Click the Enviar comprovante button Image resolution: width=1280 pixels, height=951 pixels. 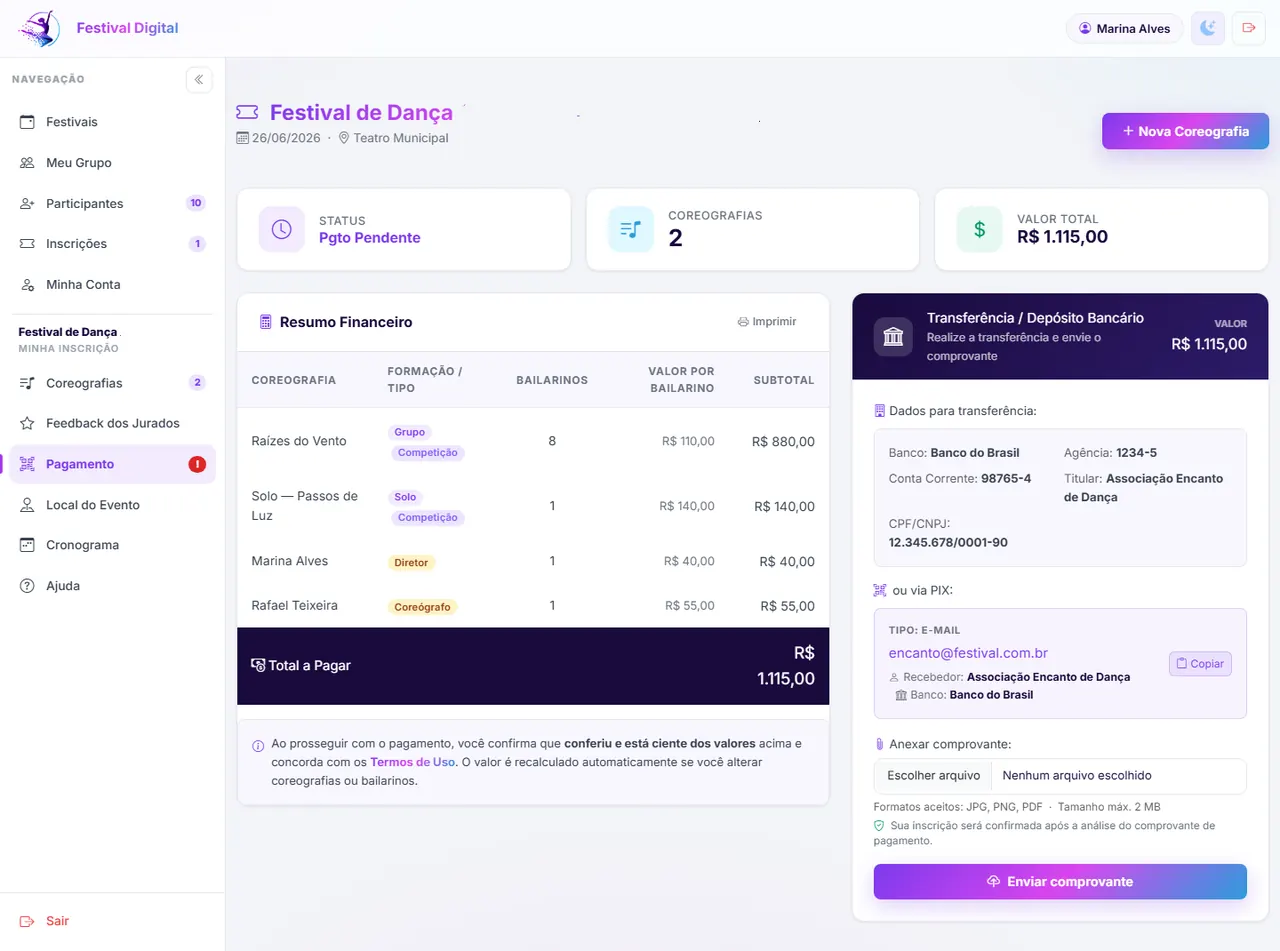click(x=1060, y=882)
